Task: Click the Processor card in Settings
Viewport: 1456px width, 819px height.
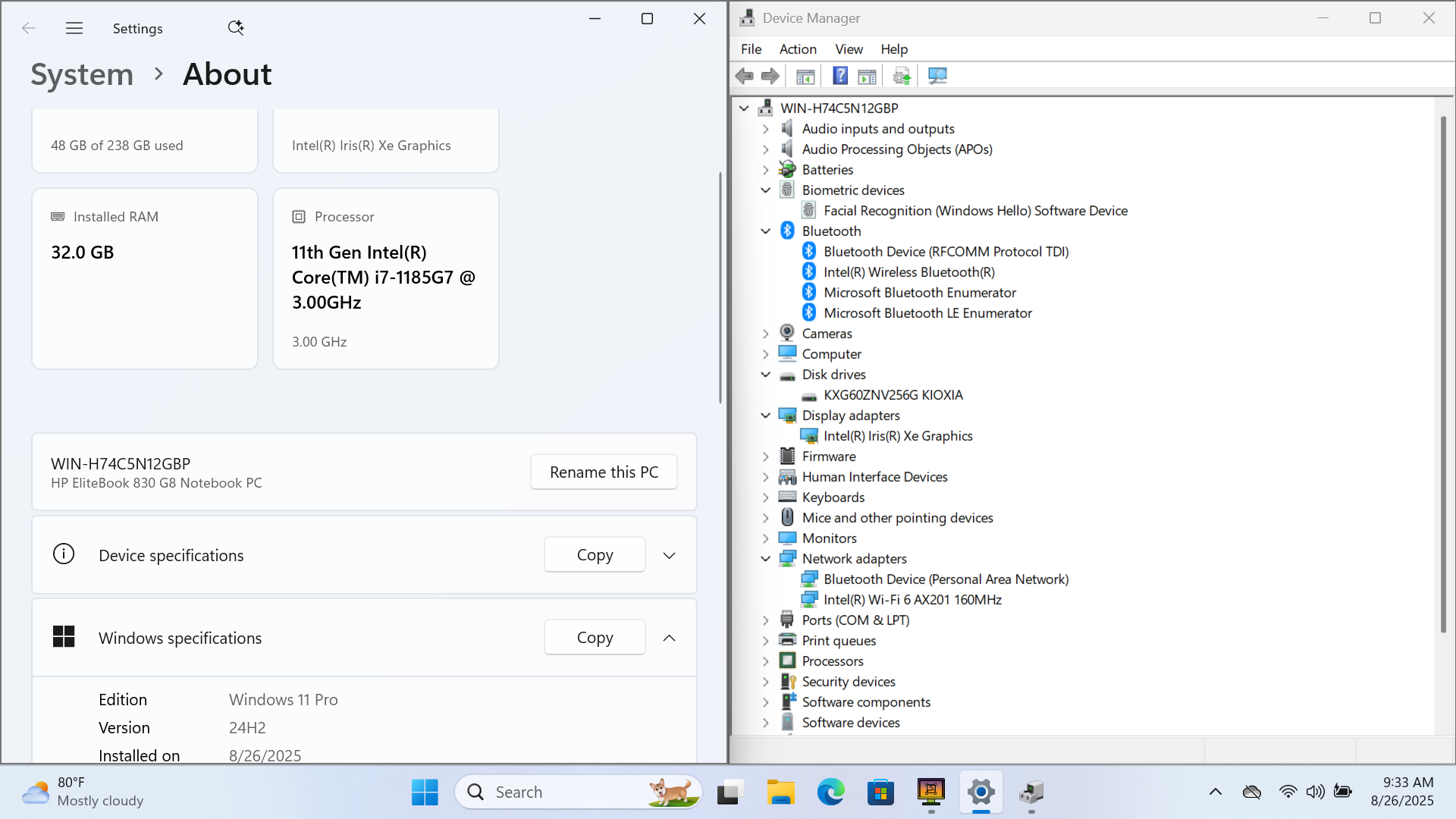Action: click(x=386, y=278)
